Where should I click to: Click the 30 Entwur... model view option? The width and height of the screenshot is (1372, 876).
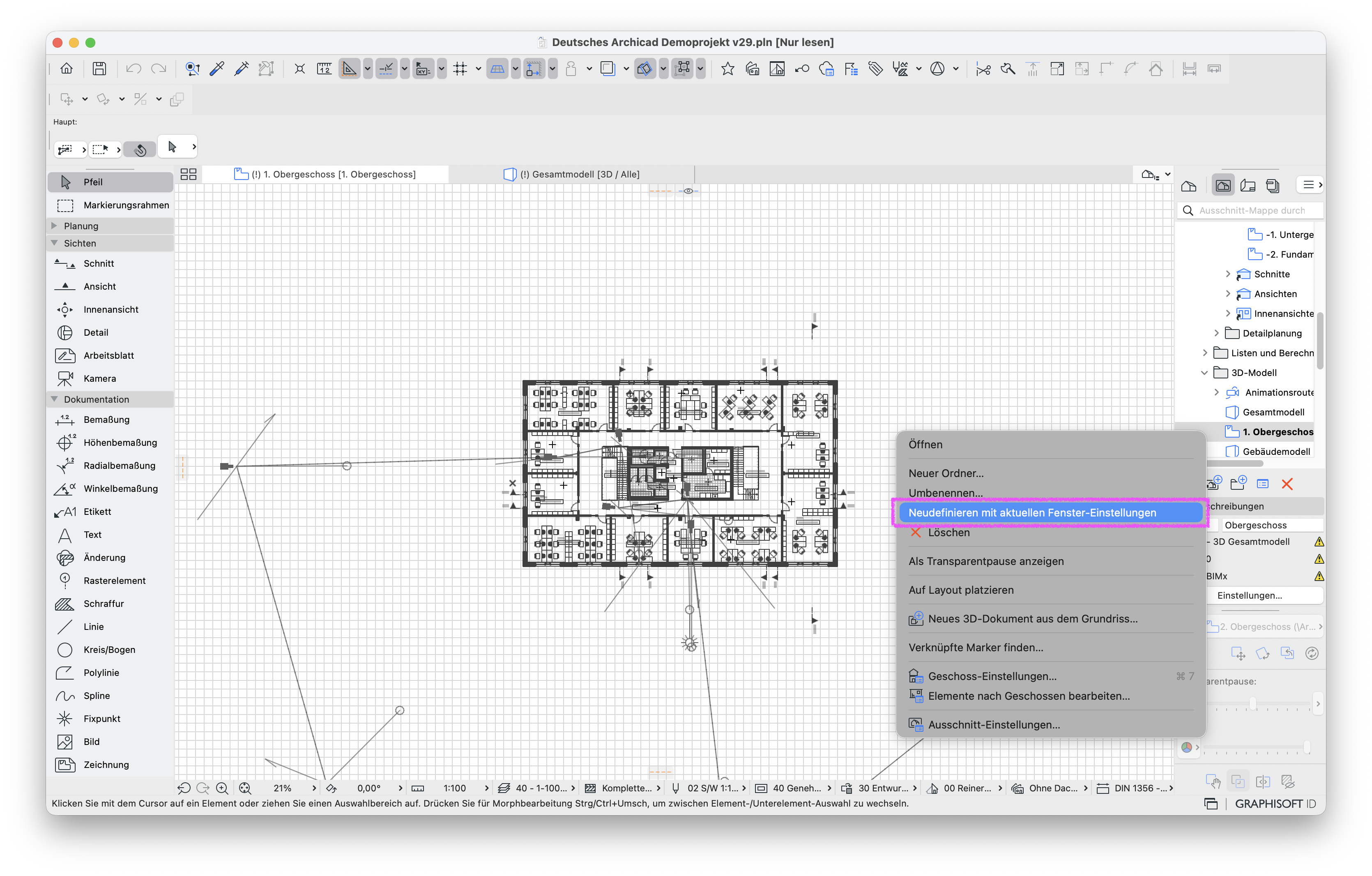coord(879,788)
